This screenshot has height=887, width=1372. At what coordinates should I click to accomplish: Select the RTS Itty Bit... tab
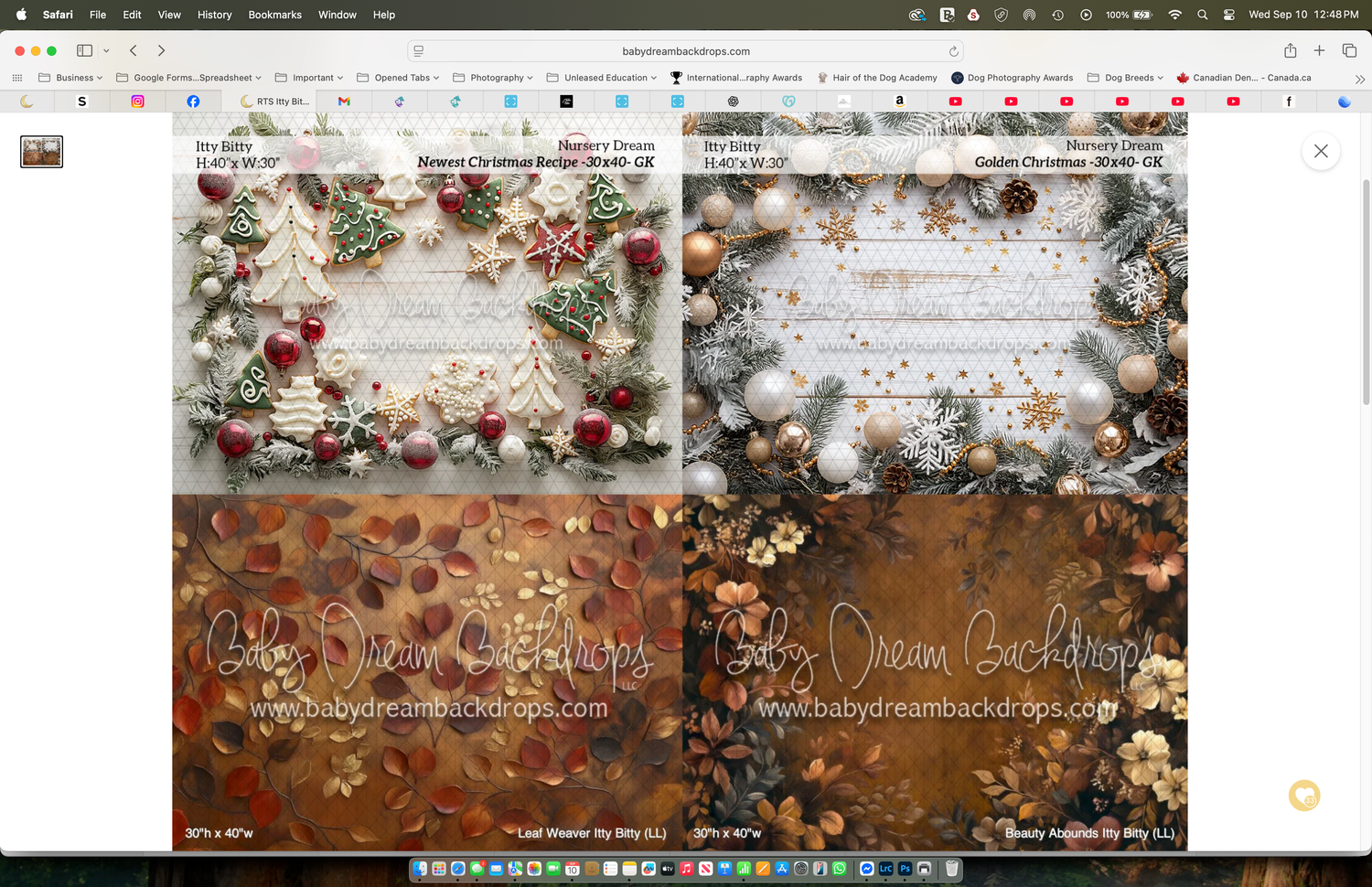pos(275,102)
